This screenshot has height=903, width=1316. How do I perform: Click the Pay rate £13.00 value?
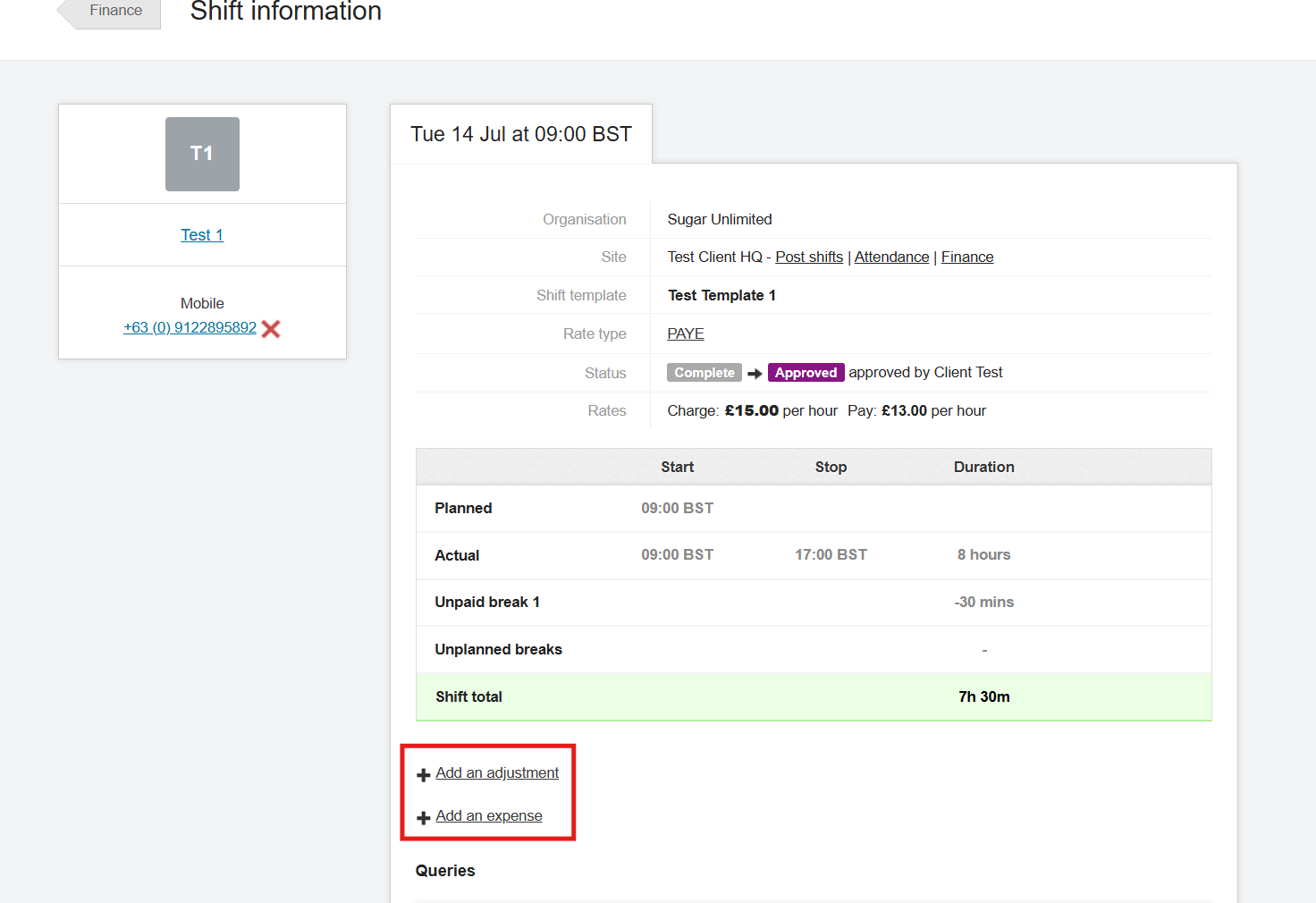[905, 410]
